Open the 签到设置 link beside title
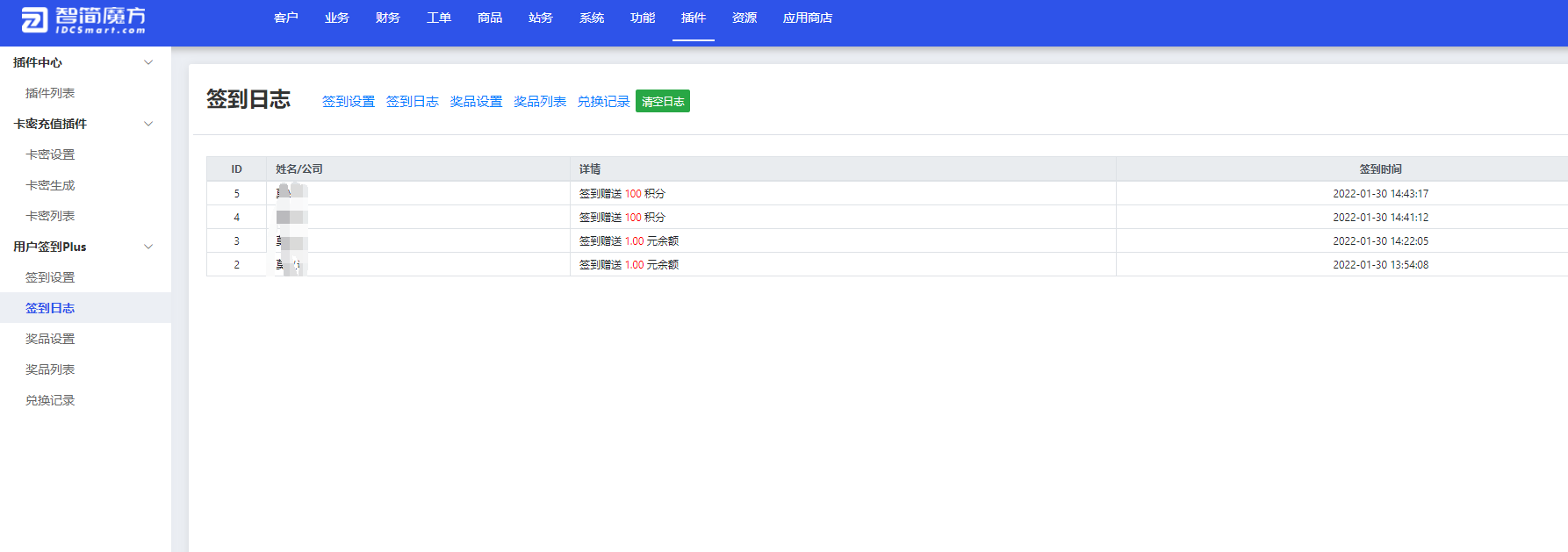The width and height of the screenshot is (1568, 552). 348,102
